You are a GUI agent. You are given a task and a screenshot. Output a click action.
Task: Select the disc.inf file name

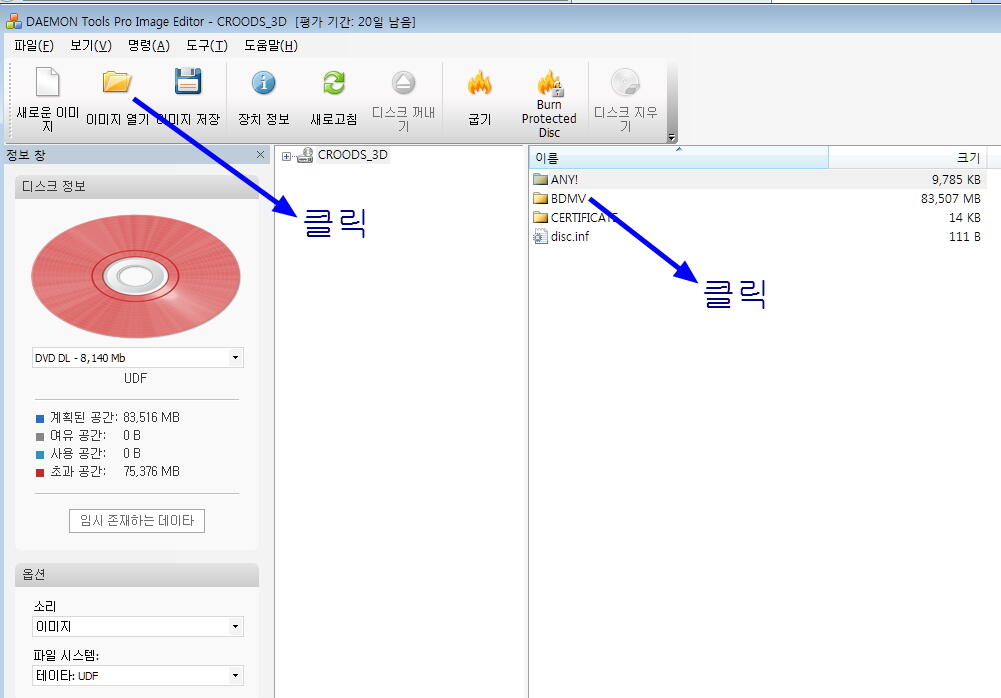coord(570,237)
